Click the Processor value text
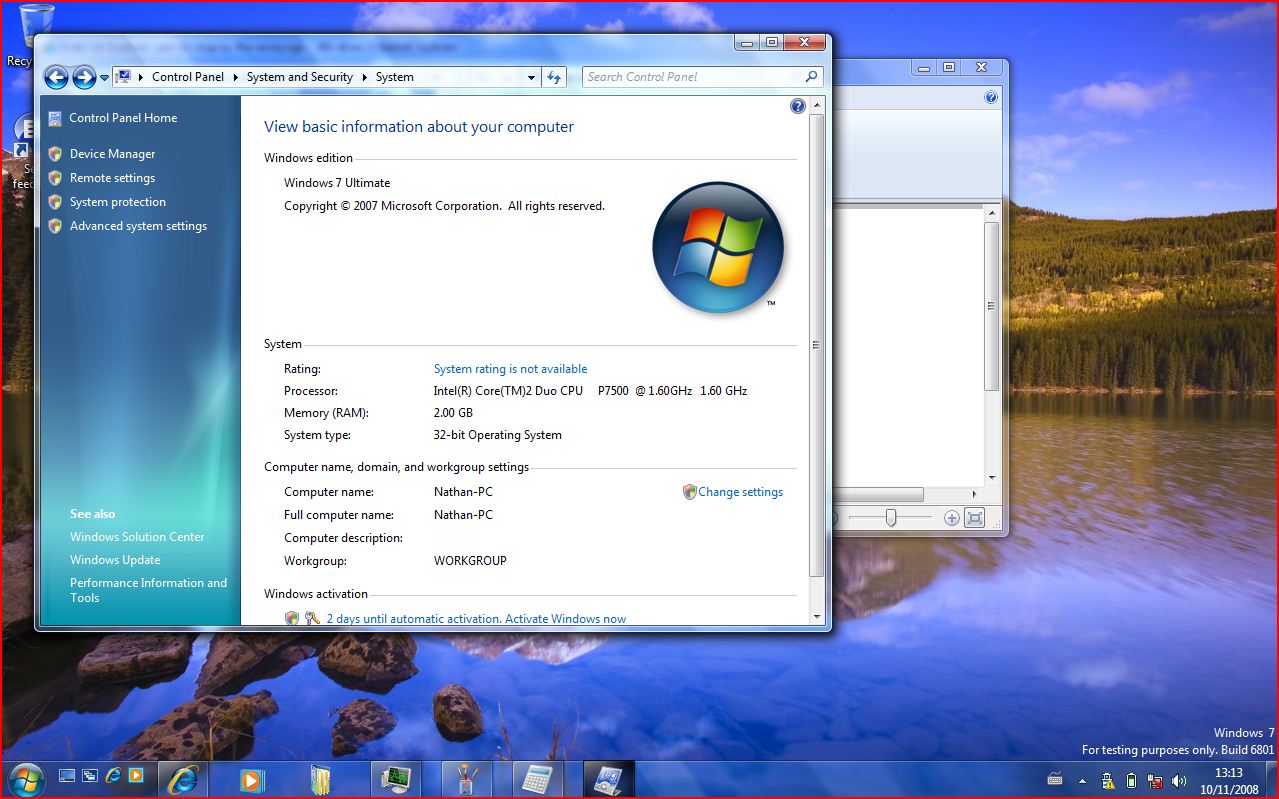 click(590, 391)
